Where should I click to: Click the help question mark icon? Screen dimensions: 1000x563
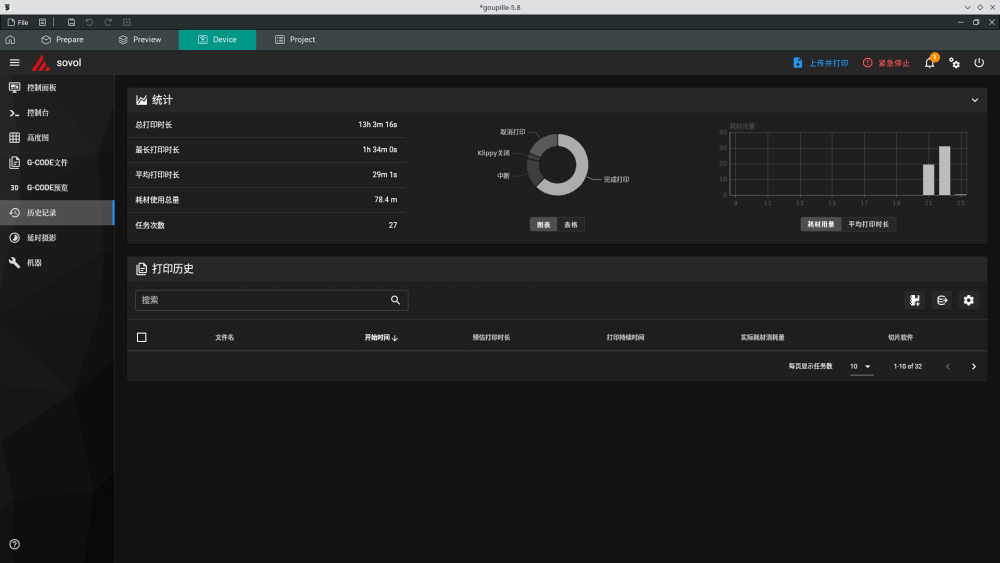point(15,545)
